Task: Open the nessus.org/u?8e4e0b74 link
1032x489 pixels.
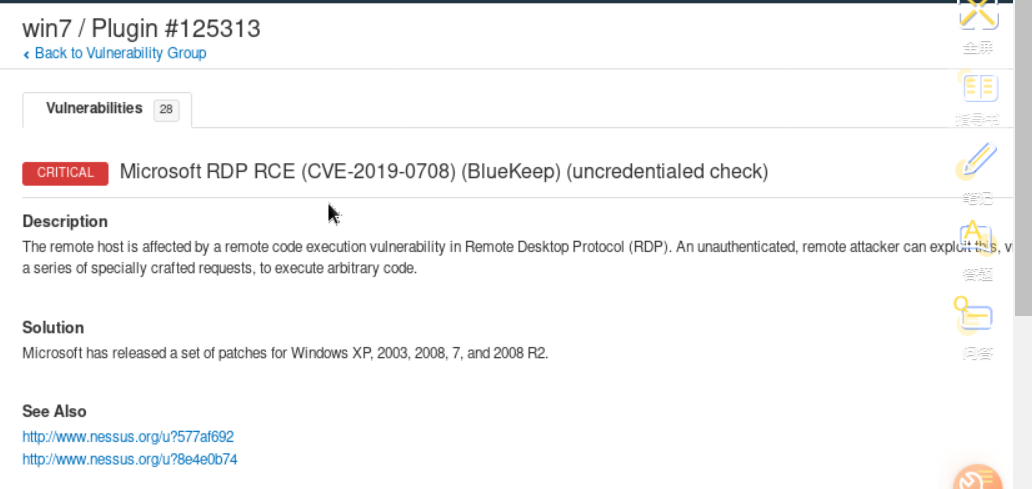Action: (130, 460)
